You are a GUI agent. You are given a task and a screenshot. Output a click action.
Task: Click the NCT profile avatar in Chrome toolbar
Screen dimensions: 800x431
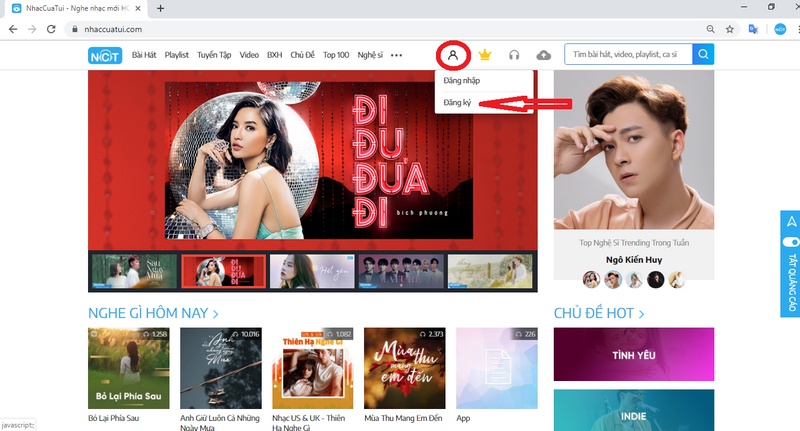780,29
